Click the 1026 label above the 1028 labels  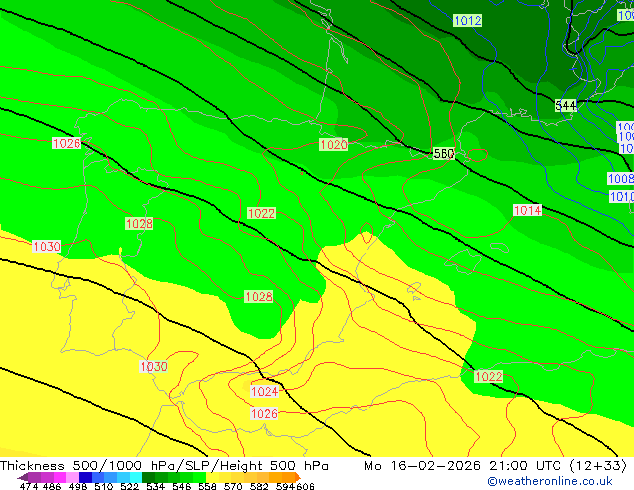click(x=67, y=143)
